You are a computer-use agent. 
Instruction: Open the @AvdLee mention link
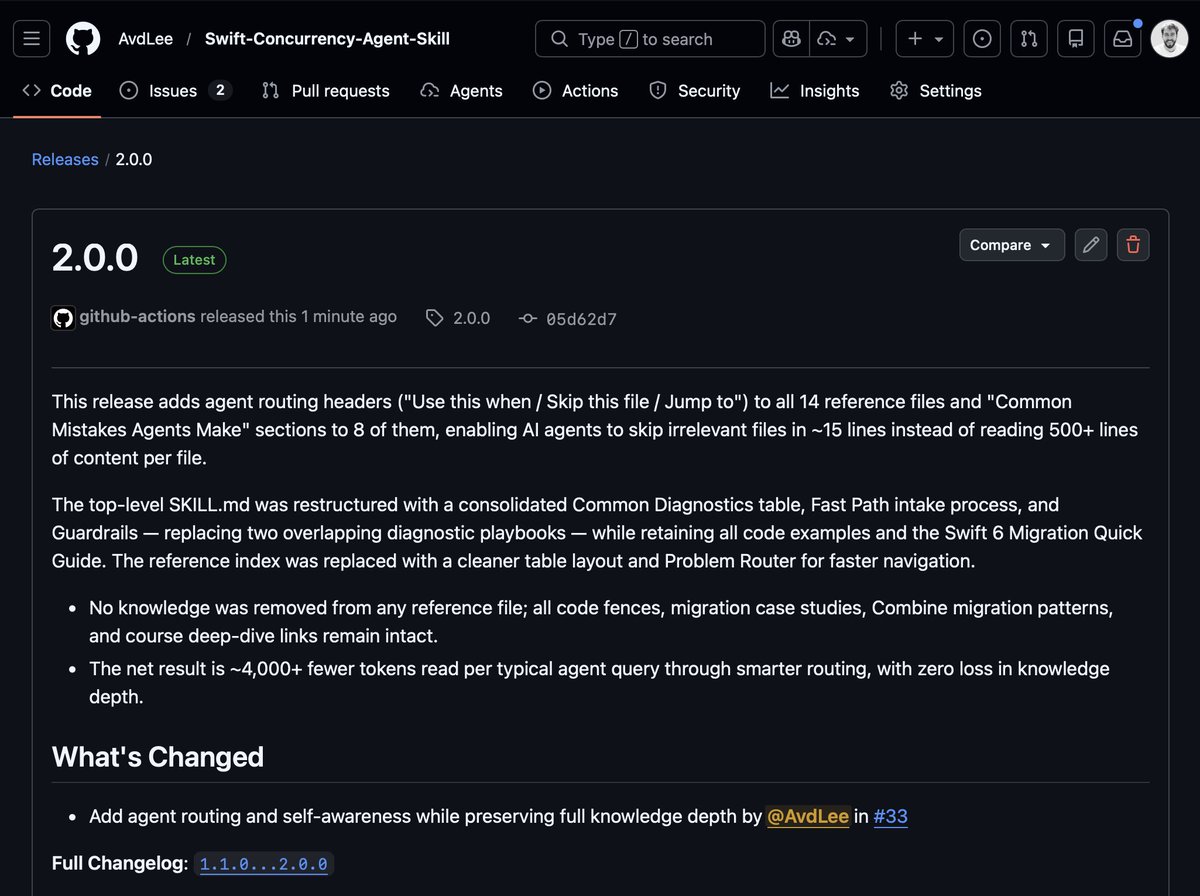[808, 816]
